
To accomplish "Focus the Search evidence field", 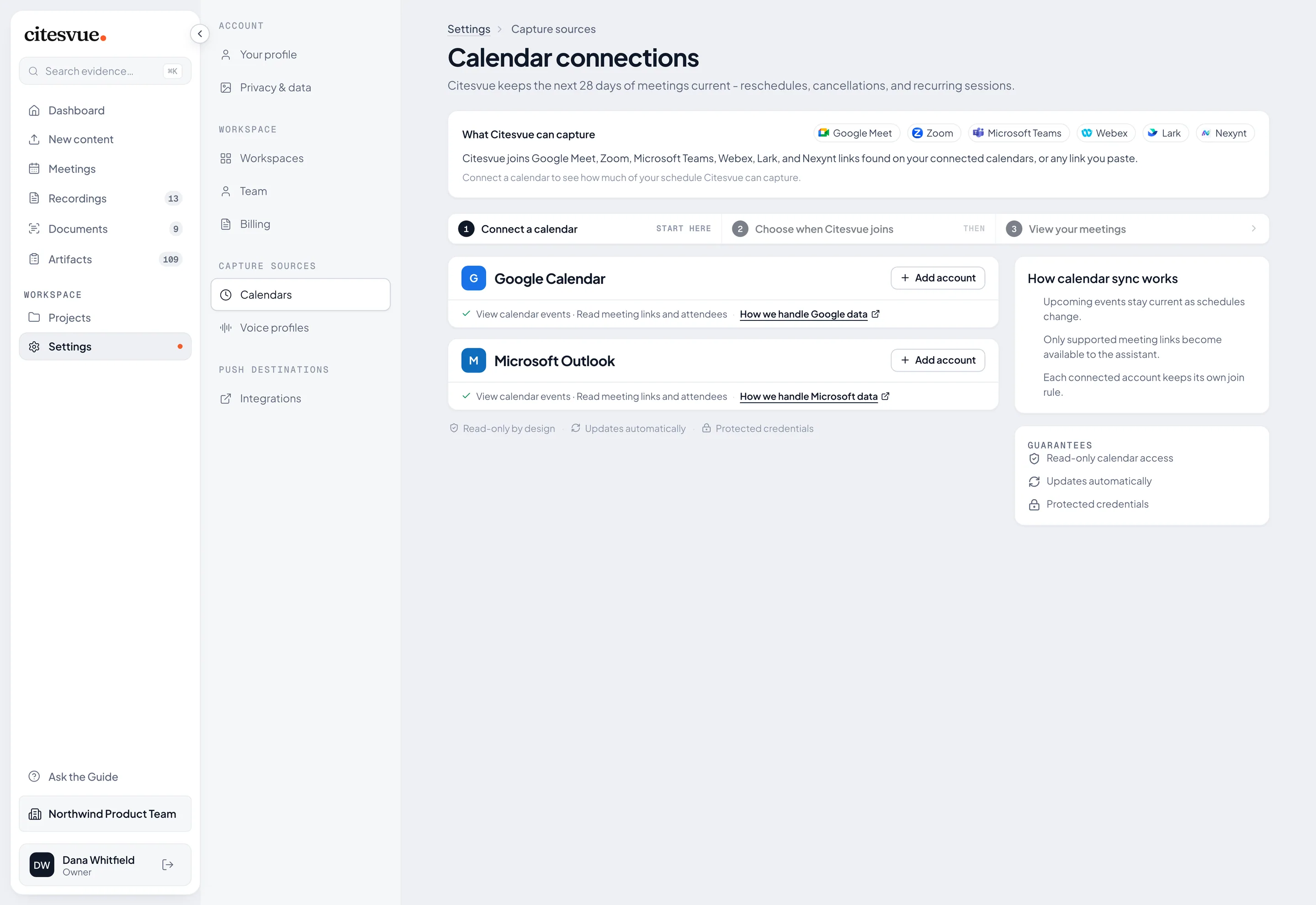I will (106, 71).
